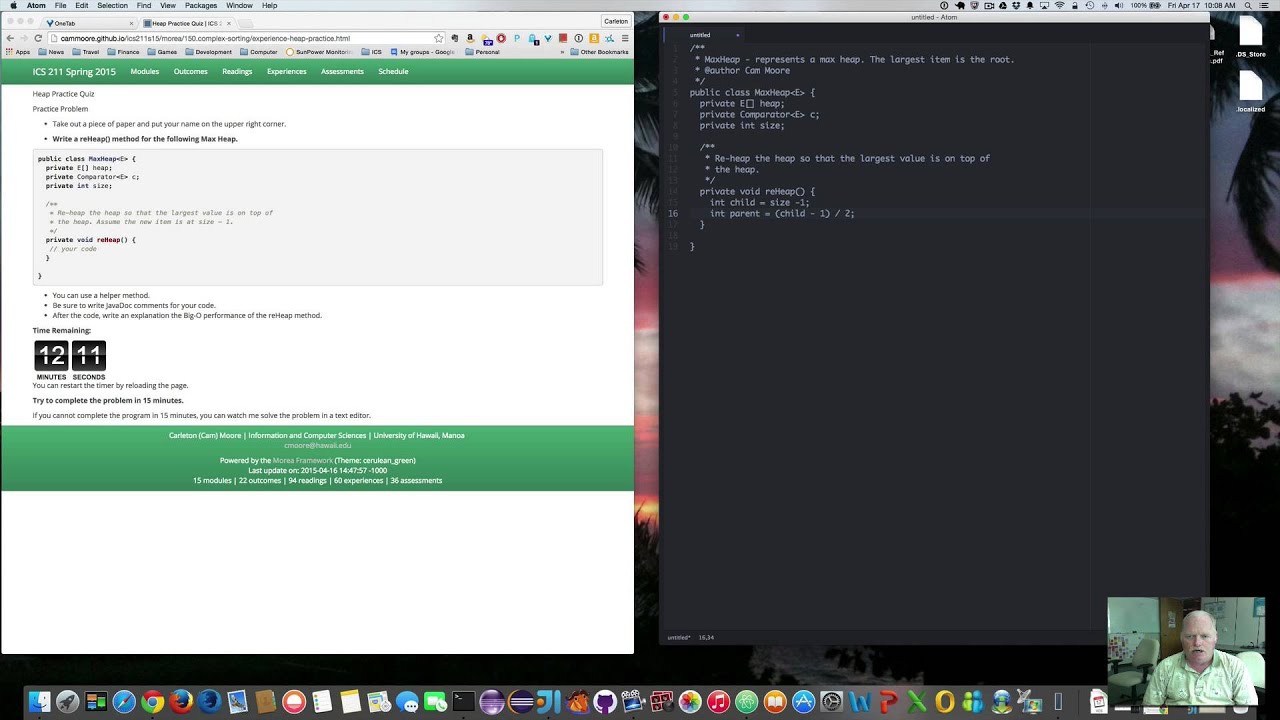The width and height of the screenshot is (1280, 720).
Task: Open the Computer bookmarks folder
Action: [x=258, y=52]
